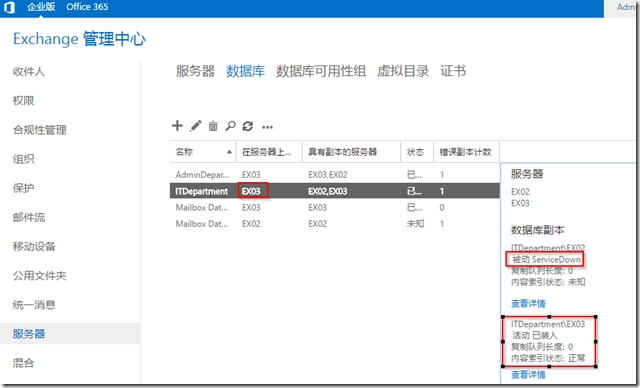Open 收件人 in sidebar
This screenshot has height=388, width=640.
pos(29,72)
